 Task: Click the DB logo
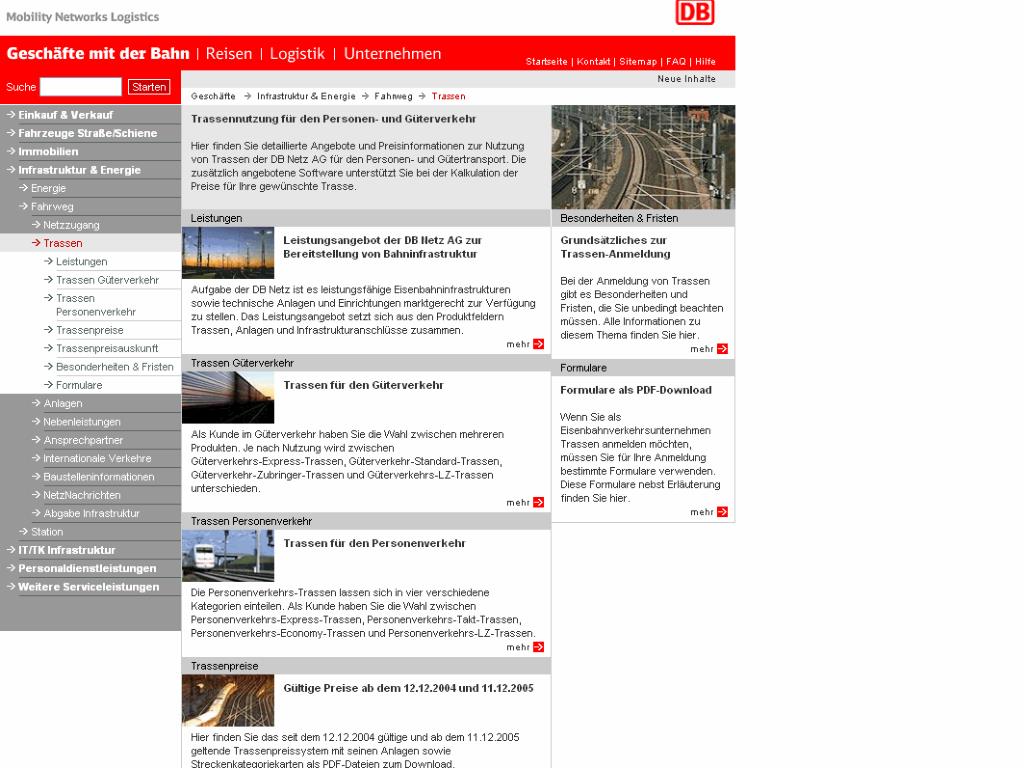coord(694,12)
